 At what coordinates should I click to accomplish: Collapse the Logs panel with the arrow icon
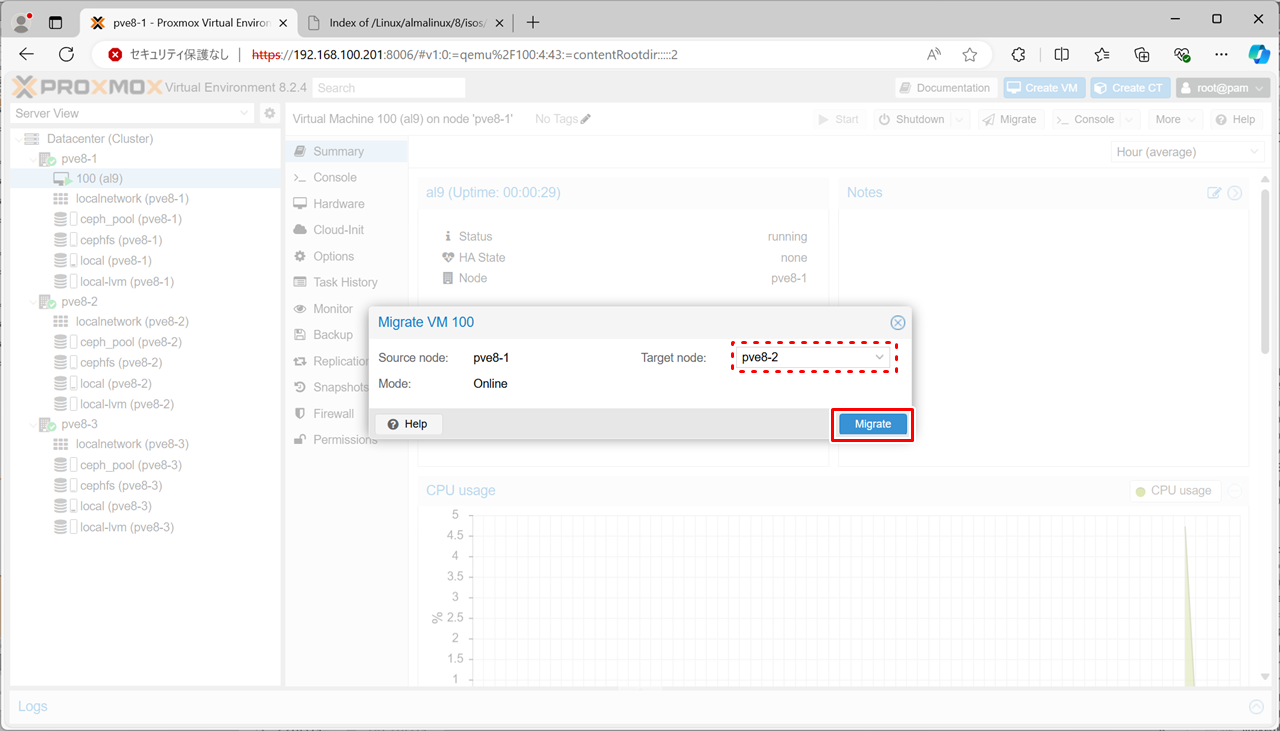(x=1256, y=707)
